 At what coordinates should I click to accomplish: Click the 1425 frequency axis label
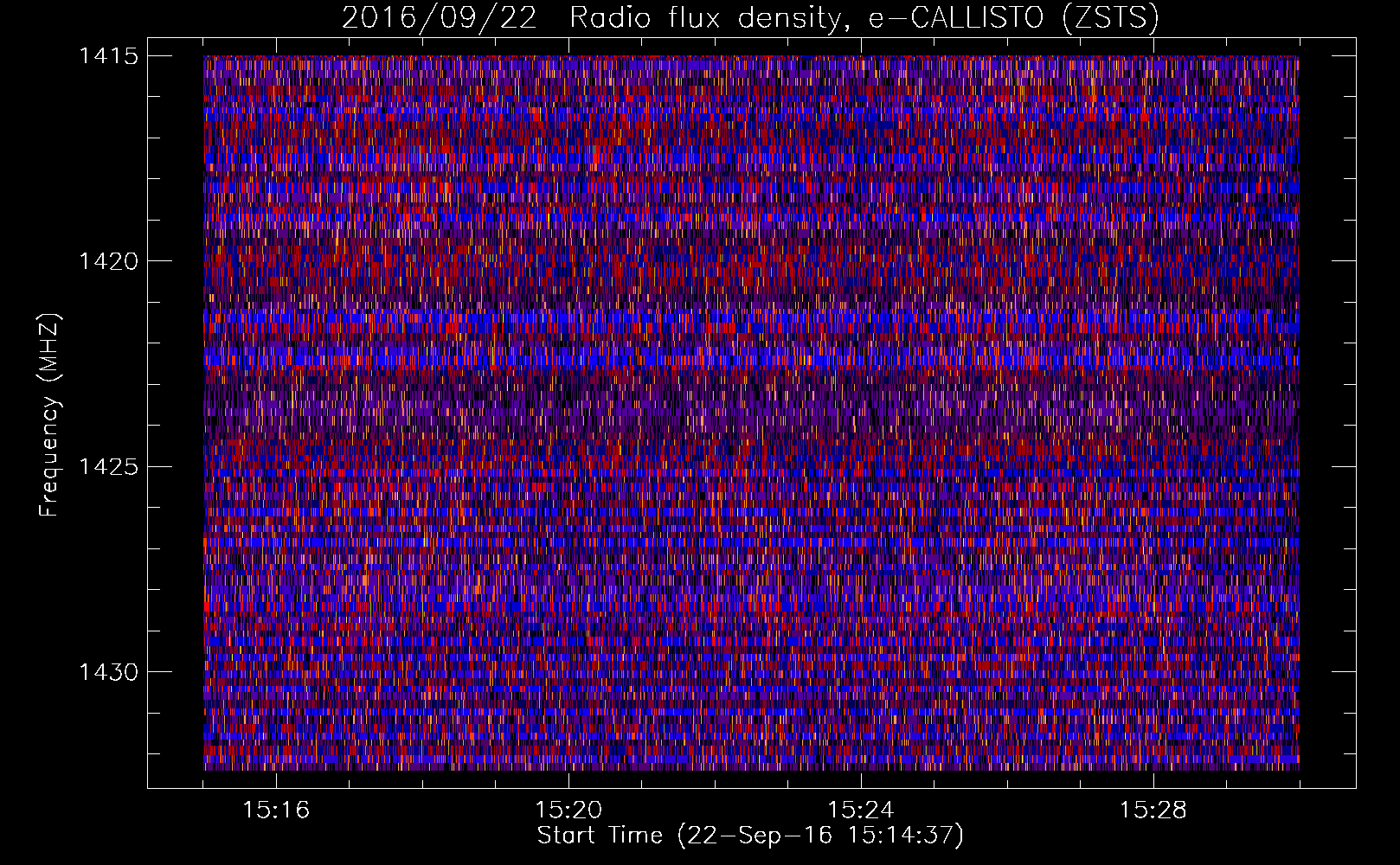108,467
